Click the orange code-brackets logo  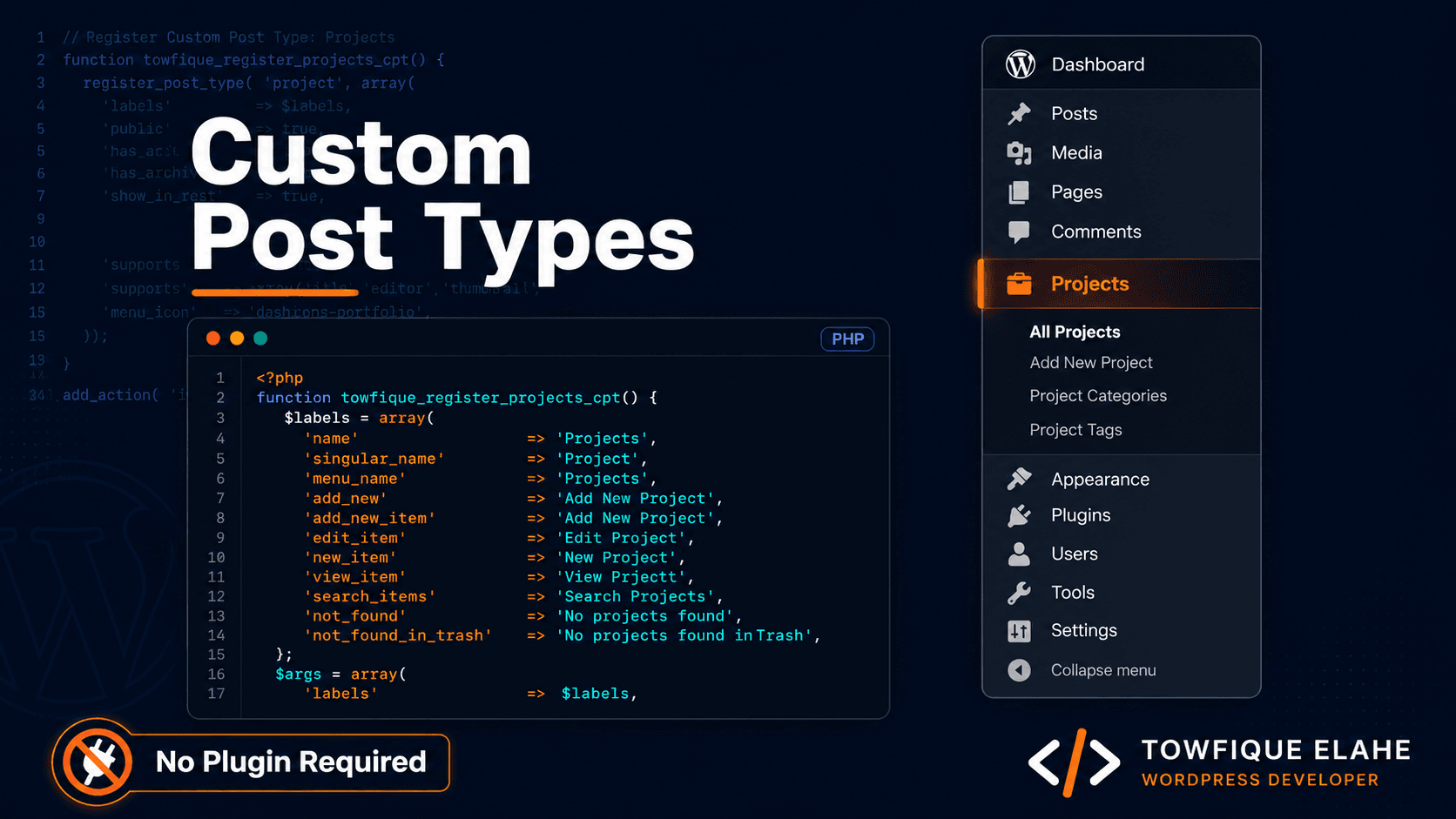(1075, 762)
